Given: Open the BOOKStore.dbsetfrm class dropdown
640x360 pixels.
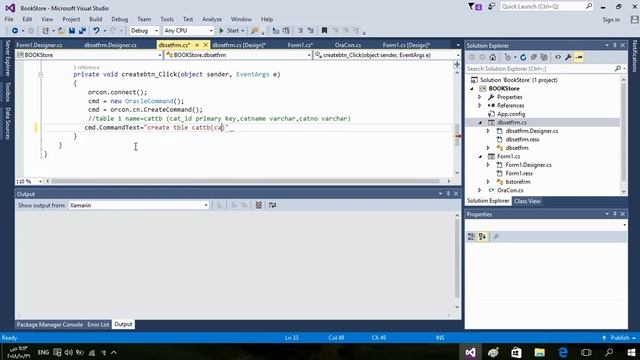Looking at the screenshot, I should coord(238,55).
